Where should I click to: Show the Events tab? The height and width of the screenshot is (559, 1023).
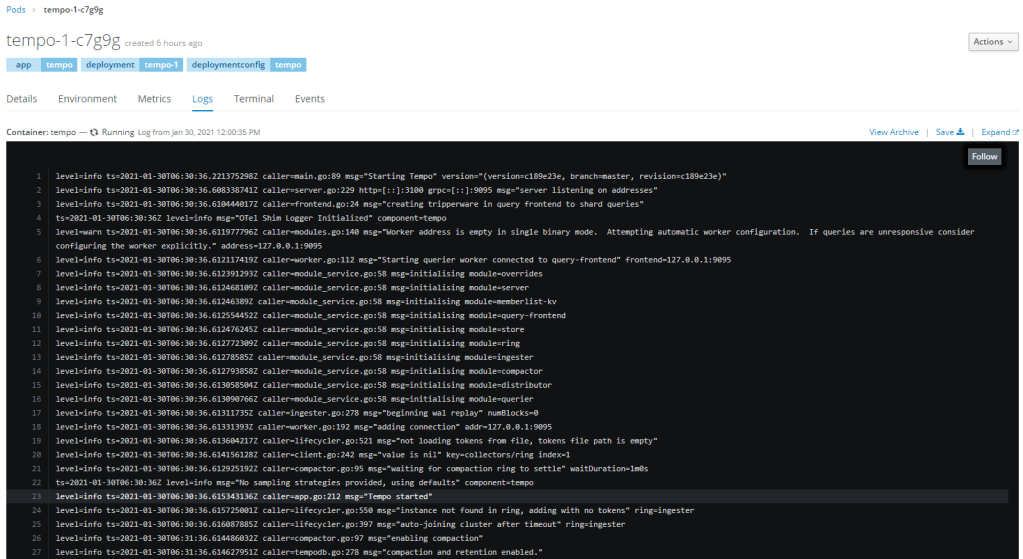[310, 99]
